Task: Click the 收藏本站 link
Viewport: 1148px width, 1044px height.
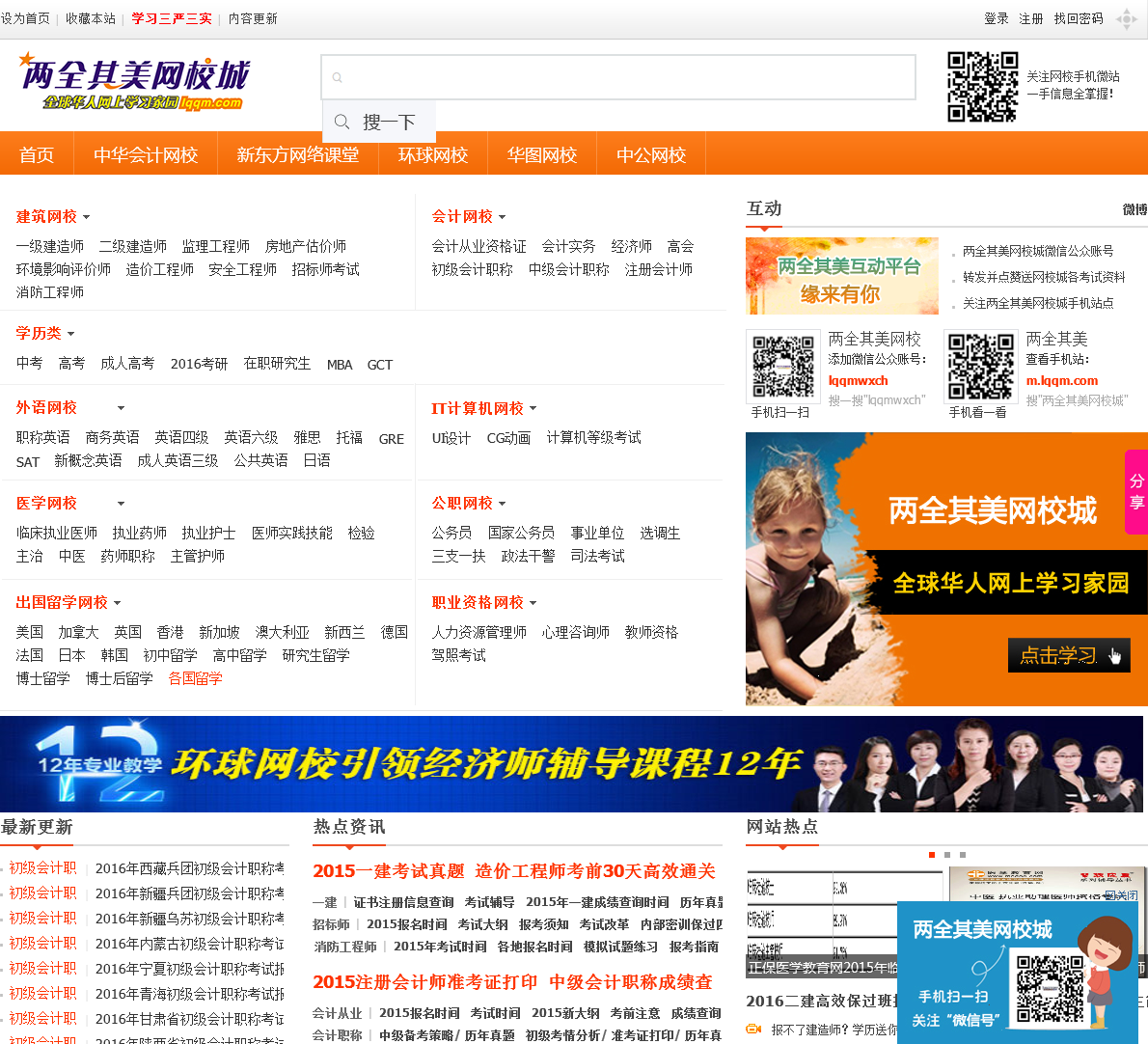Action: [x=91, y=19]
